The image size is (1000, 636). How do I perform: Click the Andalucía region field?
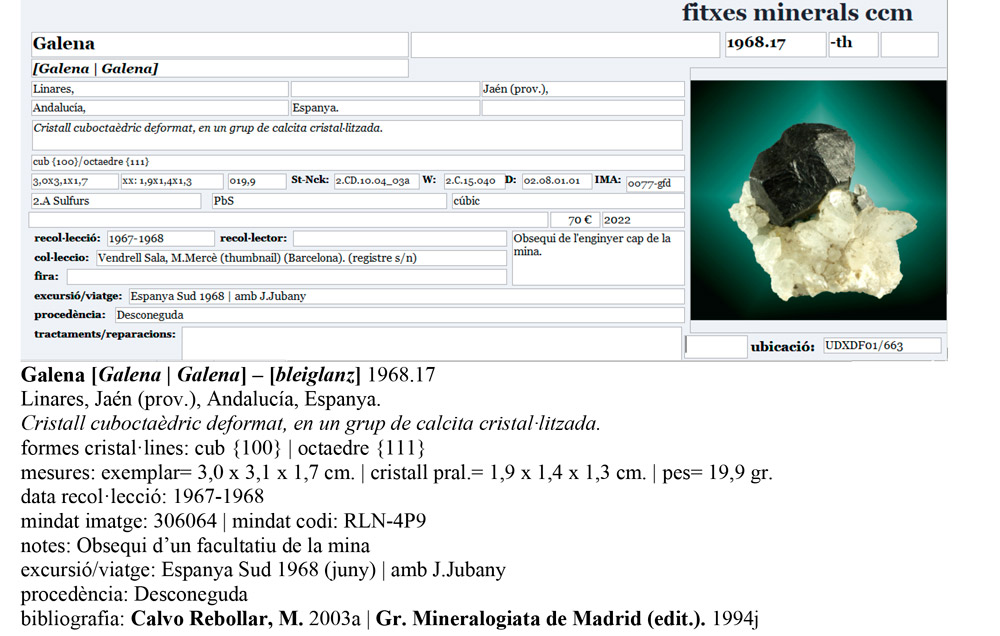(x=159, y=108)
